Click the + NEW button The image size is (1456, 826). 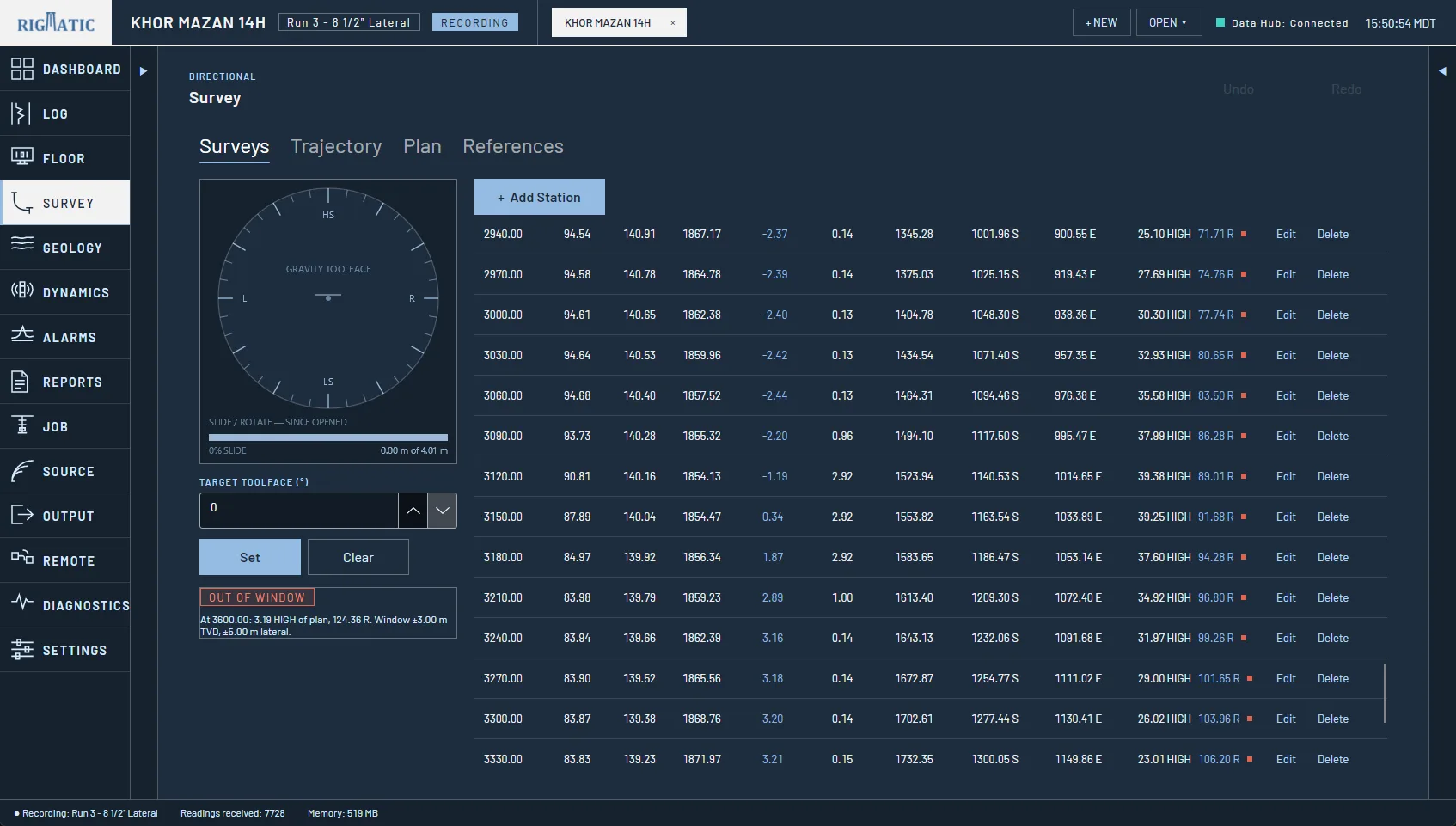1101,22
